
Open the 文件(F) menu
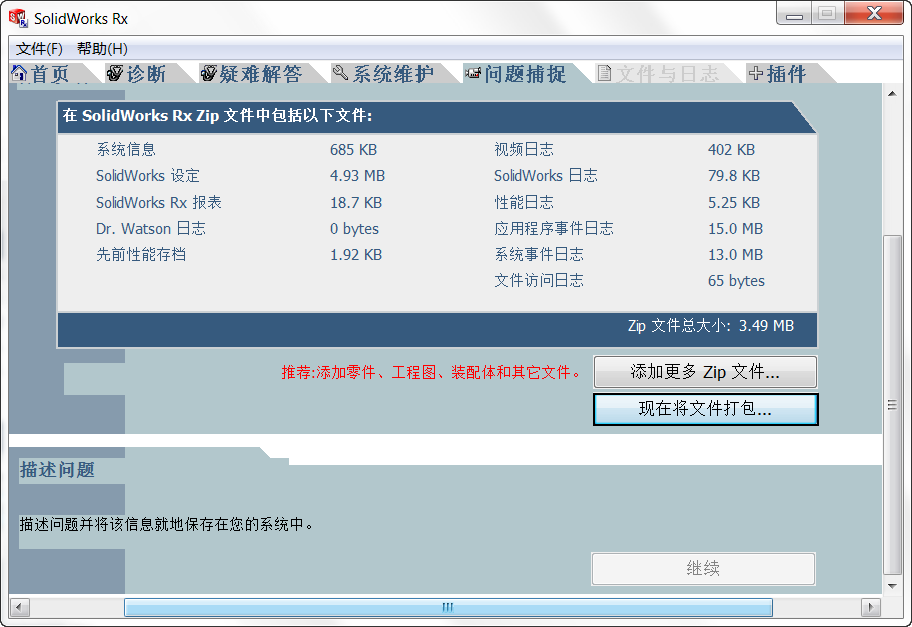pos(39,49)
